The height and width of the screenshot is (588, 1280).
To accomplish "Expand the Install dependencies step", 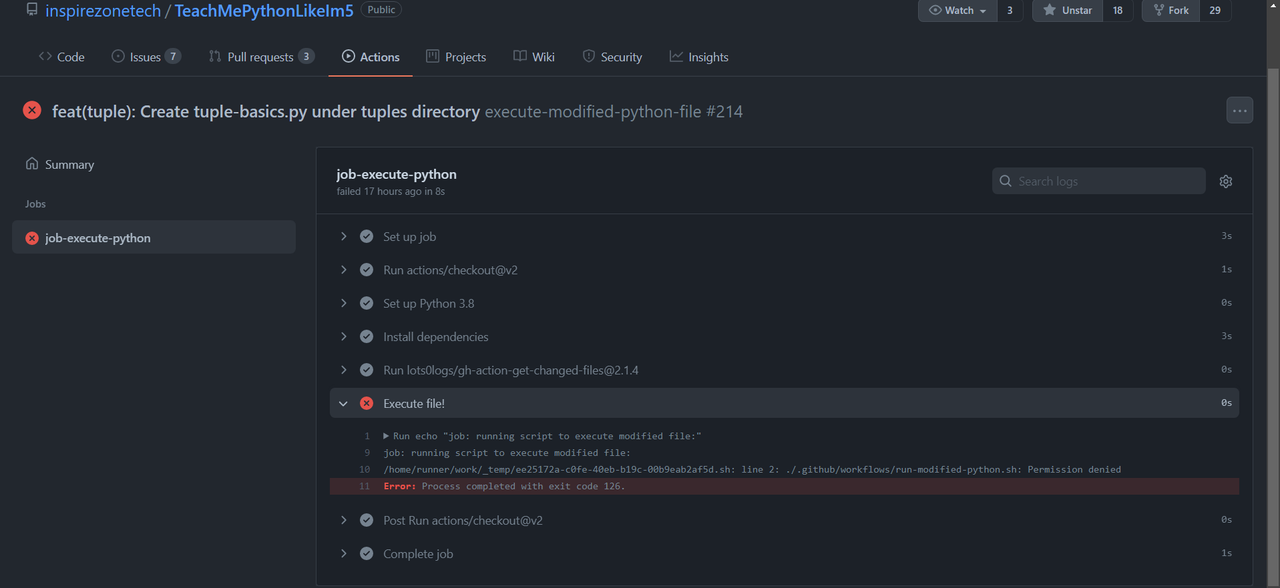I will [784, 337].
